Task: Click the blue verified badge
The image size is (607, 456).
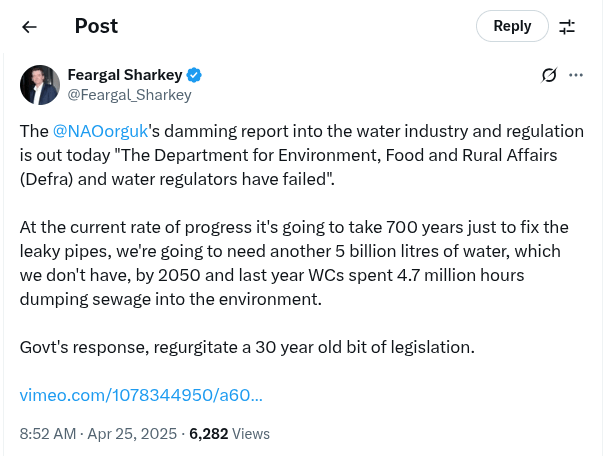Action: [194, 75]
